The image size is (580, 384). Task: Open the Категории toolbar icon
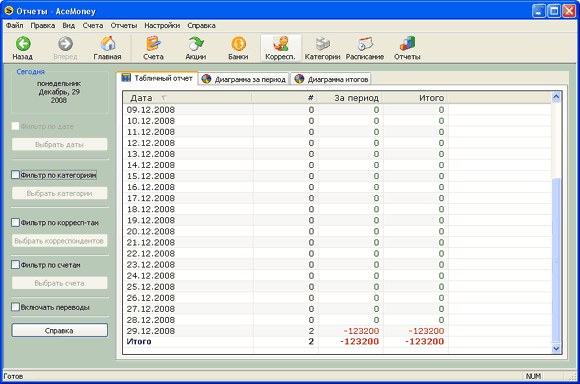pyautogui.click(x=323, y=44)
